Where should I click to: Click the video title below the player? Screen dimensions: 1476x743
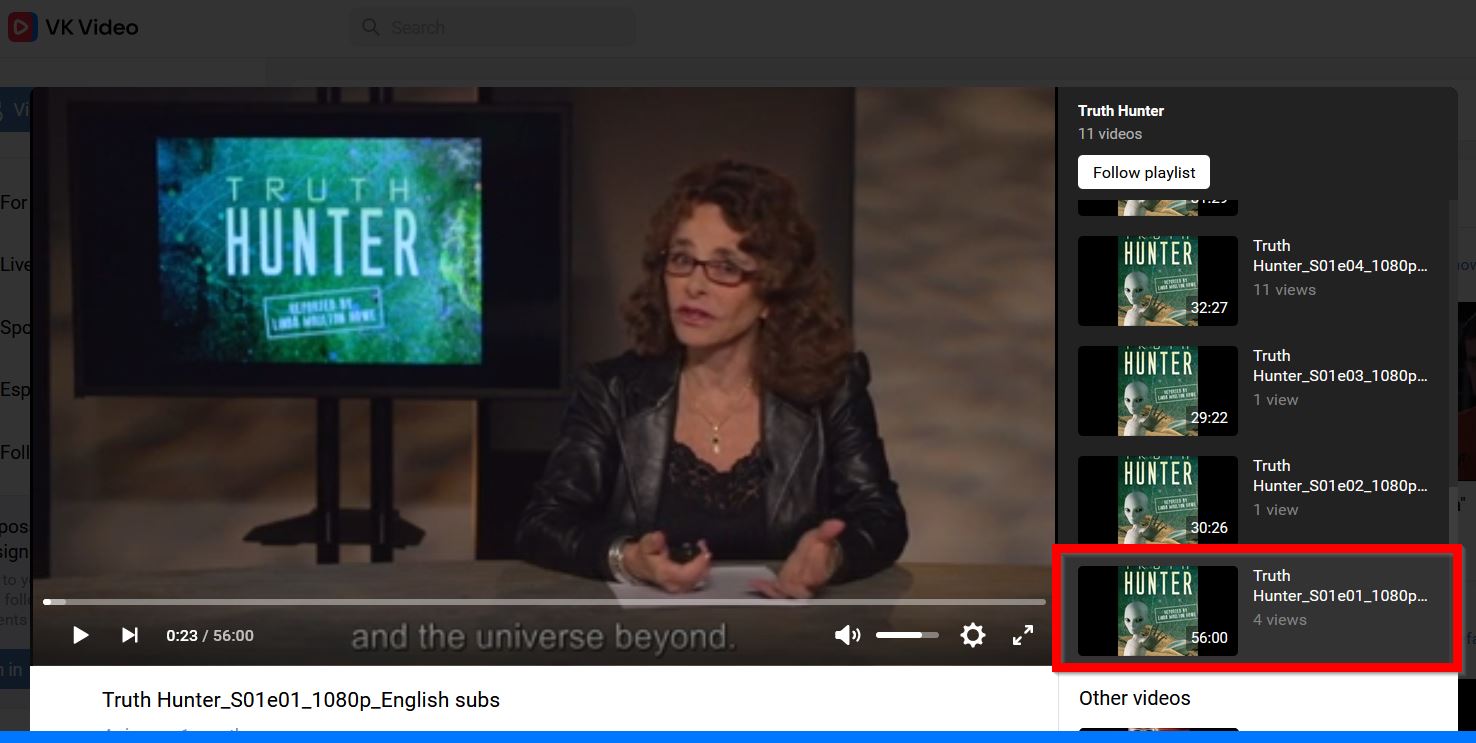coord(301,700)
